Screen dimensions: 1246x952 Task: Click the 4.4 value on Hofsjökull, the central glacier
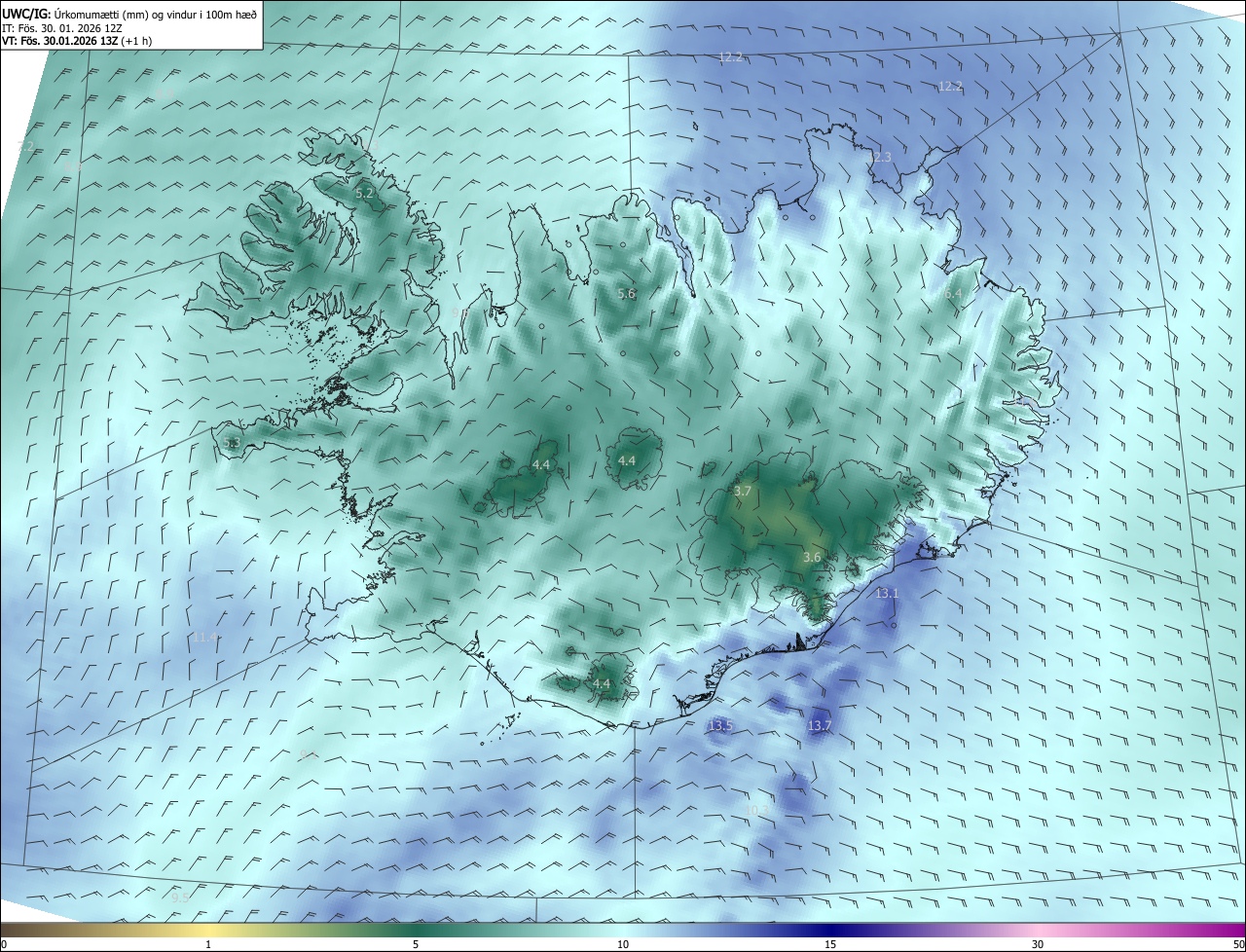tap(627, 460)
